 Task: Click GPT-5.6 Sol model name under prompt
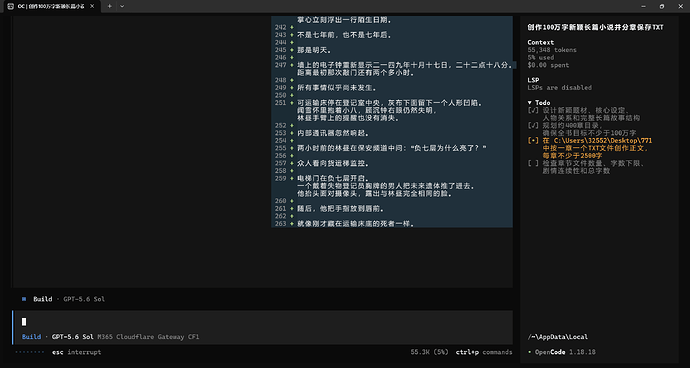[x=73, y=337]
